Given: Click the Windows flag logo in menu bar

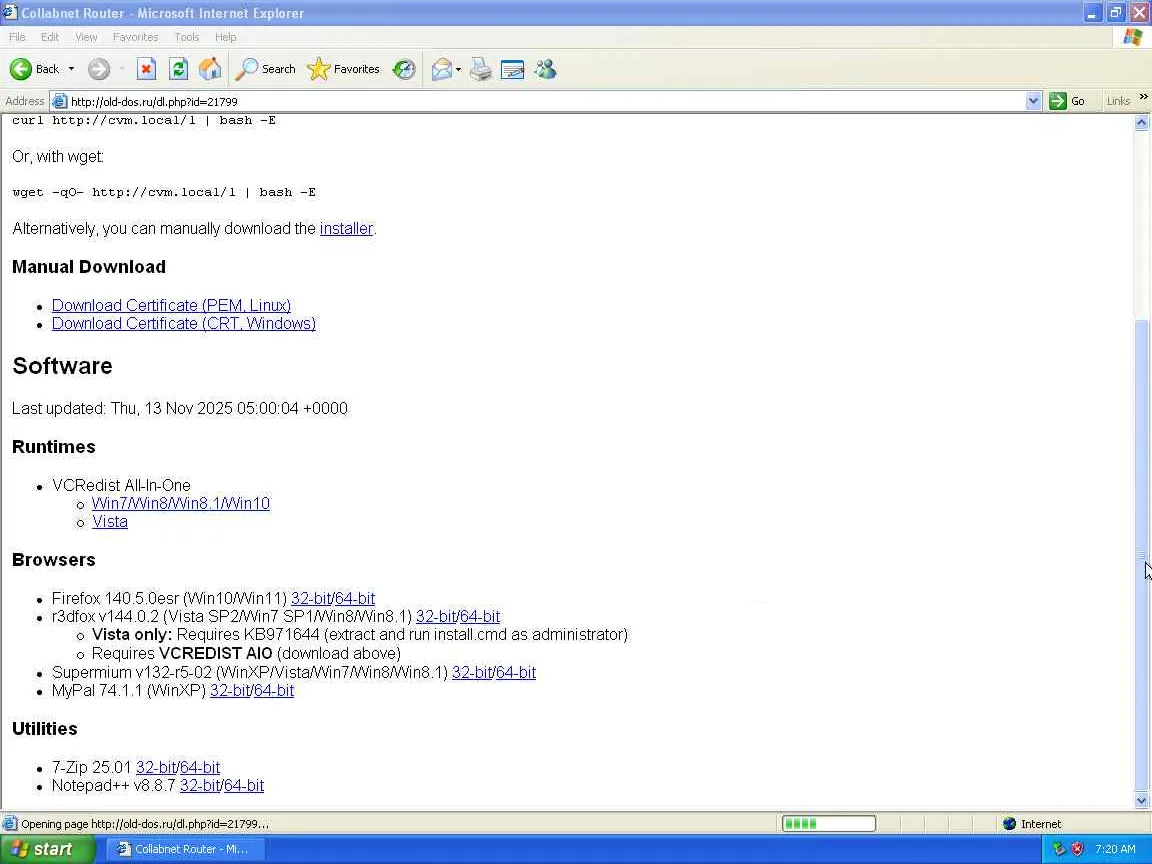Looking at the screenshot, I should 1132,37.
